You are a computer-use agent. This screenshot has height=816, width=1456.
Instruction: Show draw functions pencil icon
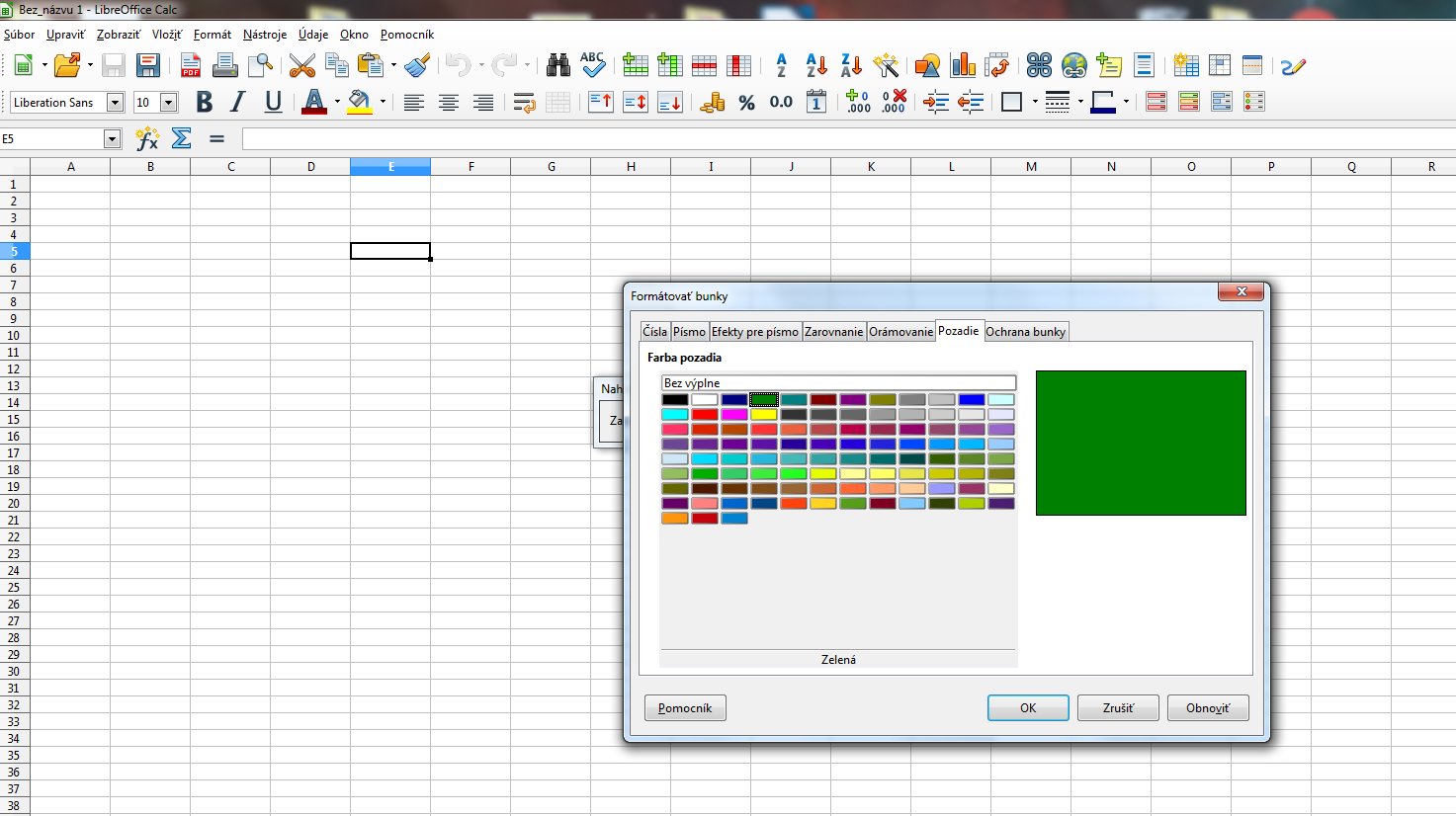[x=1293, y=66]
